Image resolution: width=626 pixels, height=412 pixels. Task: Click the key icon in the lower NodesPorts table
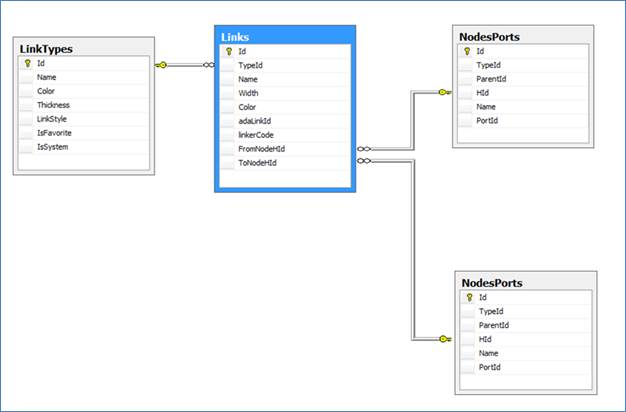click(x=470, y=297)
